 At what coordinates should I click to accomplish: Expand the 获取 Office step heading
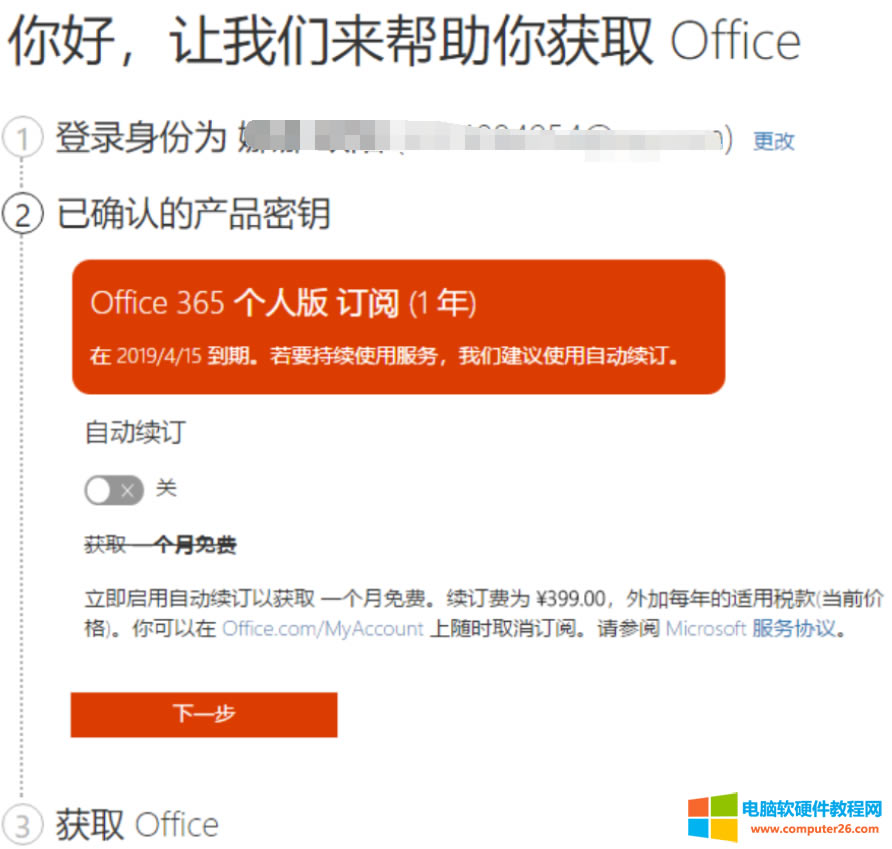pyautogui.click(x=137, y=825)
